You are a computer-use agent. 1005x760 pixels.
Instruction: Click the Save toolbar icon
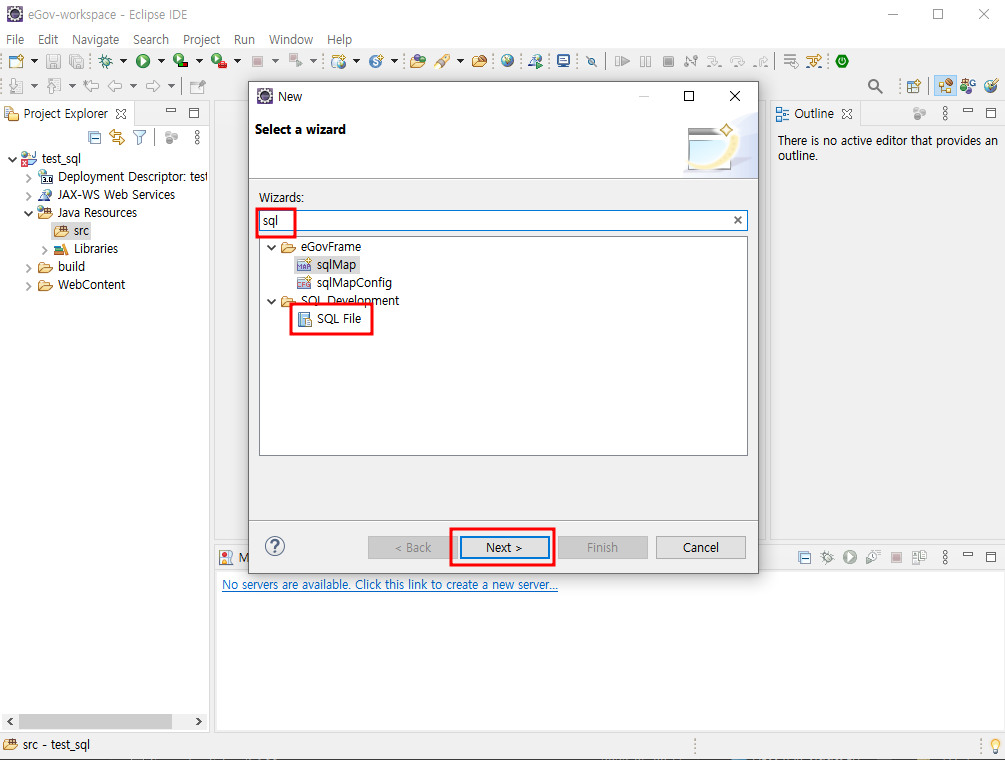54,62
